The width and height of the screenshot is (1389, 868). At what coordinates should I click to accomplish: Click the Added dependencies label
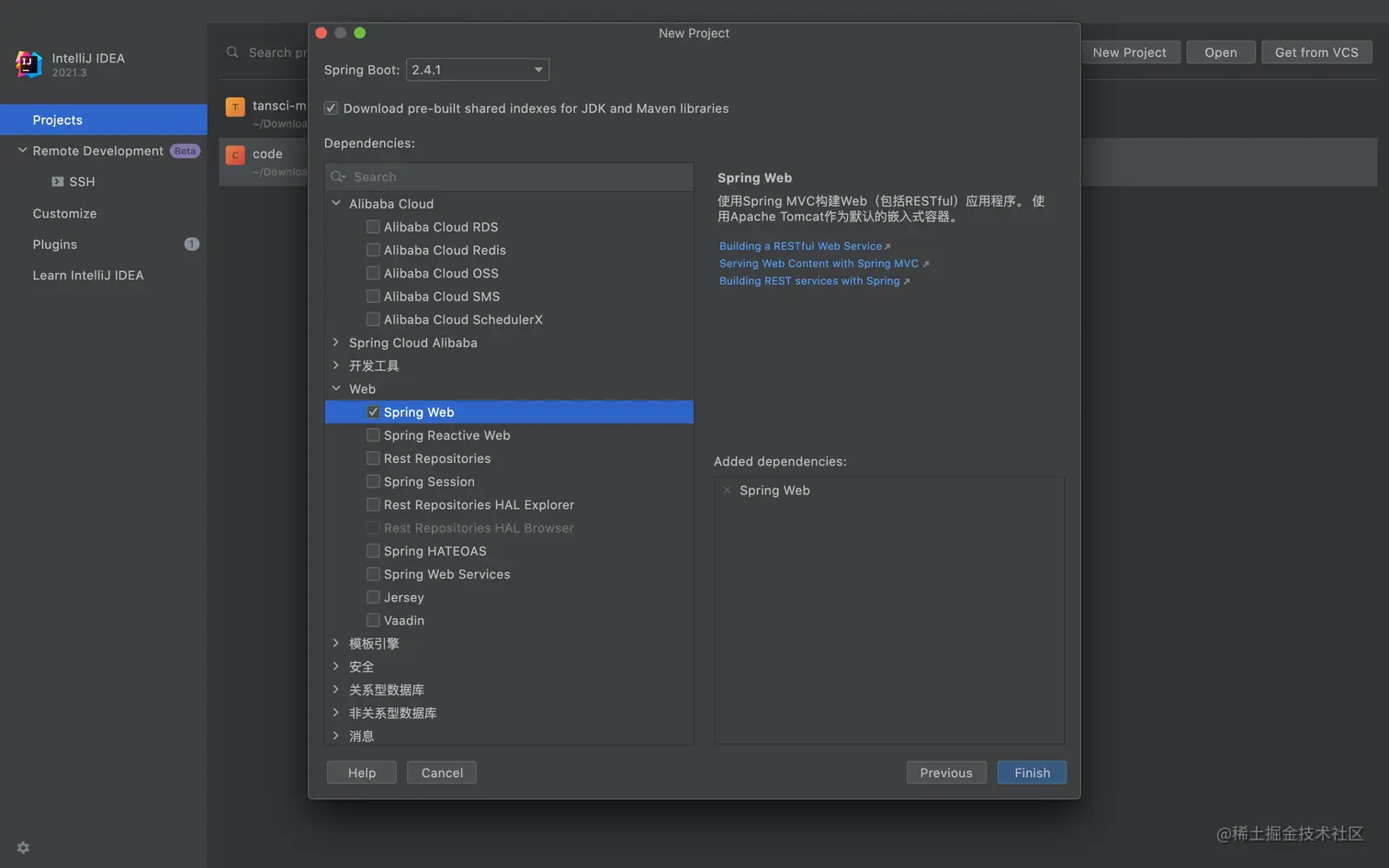click(780, 461)
